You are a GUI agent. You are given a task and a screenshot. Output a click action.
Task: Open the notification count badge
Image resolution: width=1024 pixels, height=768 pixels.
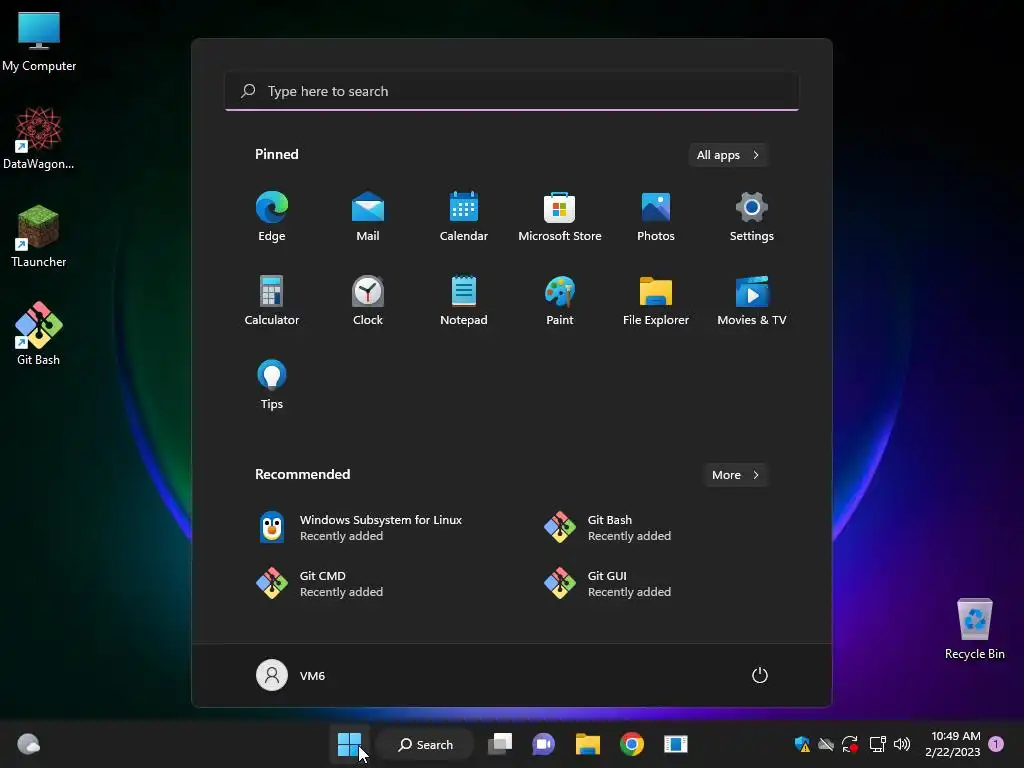[x=996, y=744]
